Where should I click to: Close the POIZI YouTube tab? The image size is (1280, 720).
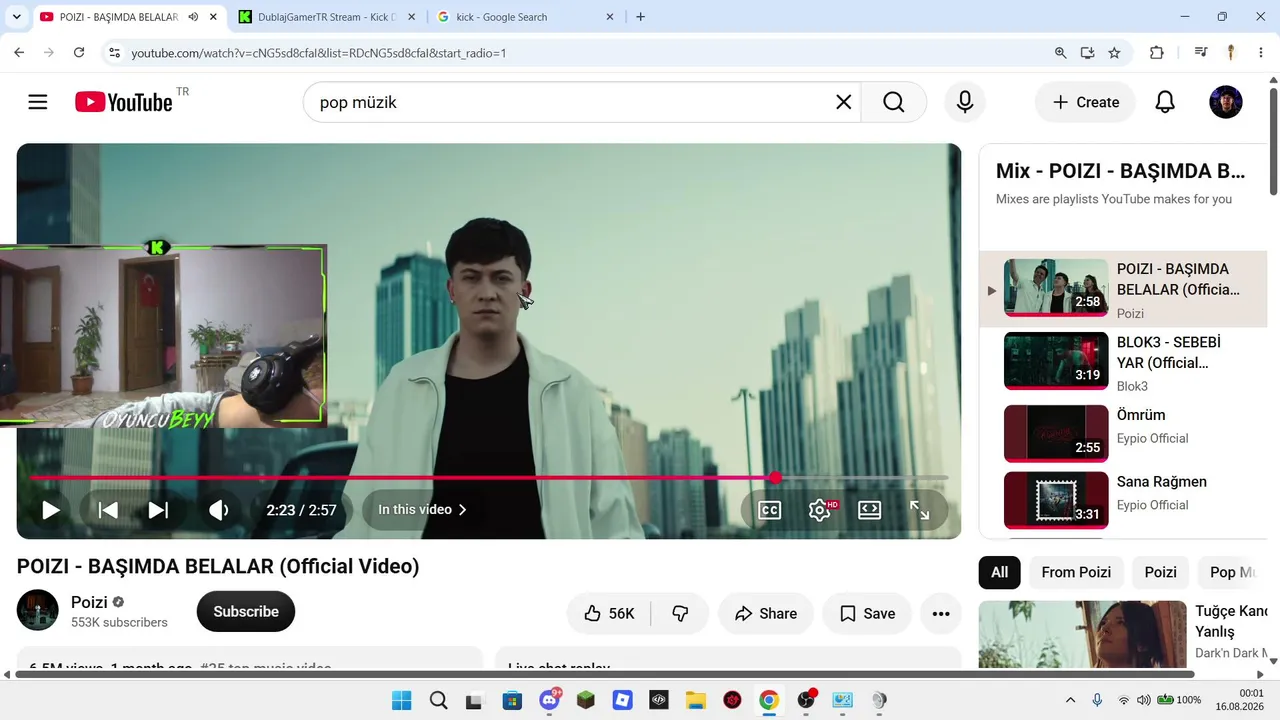213,17
